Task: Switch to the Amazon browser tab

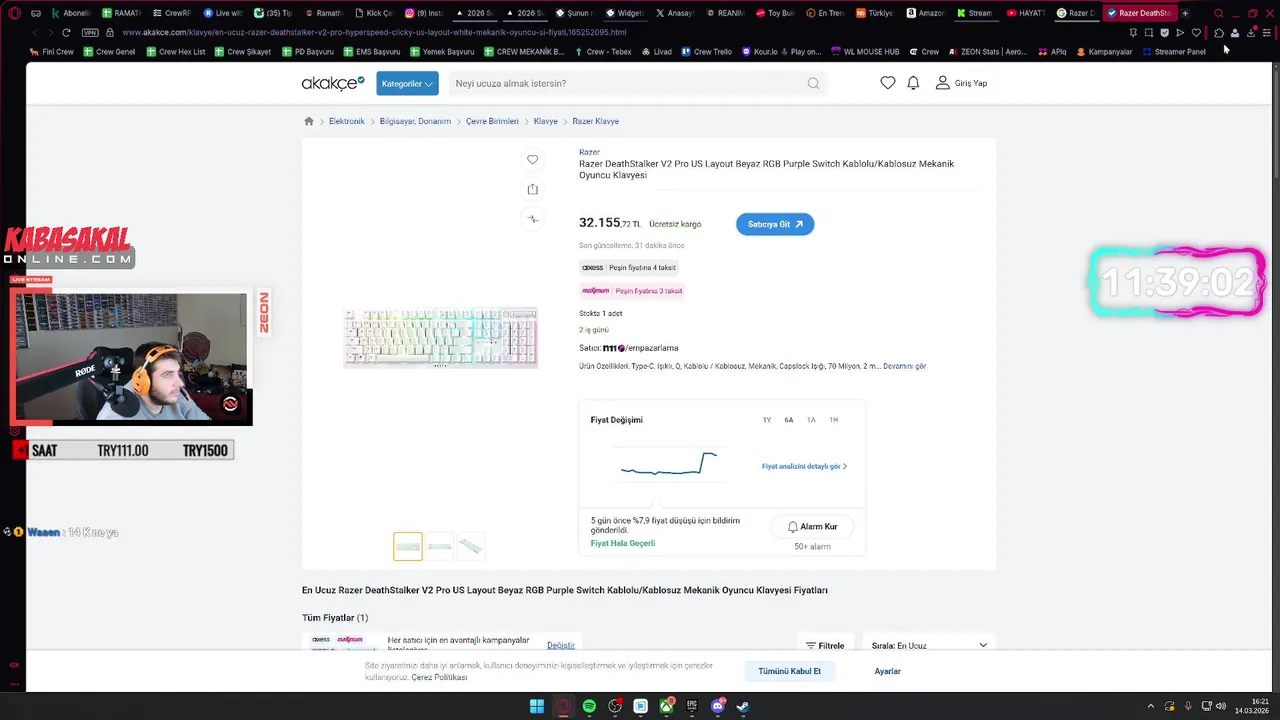Action: (925, 13)
